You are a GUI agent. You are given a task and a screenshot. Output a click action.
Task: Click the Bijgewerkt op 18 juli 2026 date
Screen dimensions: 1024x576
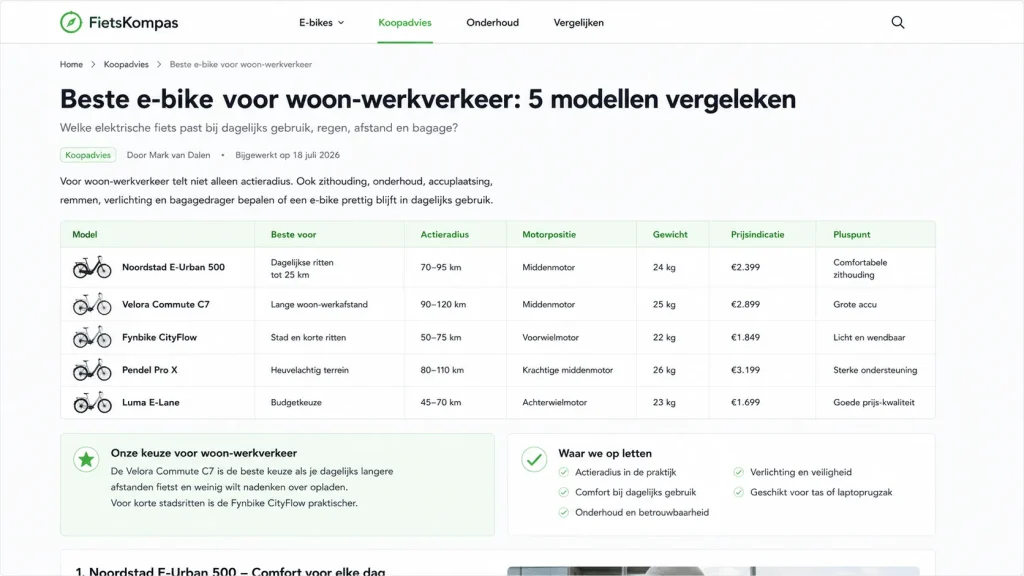click(x=287, y=155)
